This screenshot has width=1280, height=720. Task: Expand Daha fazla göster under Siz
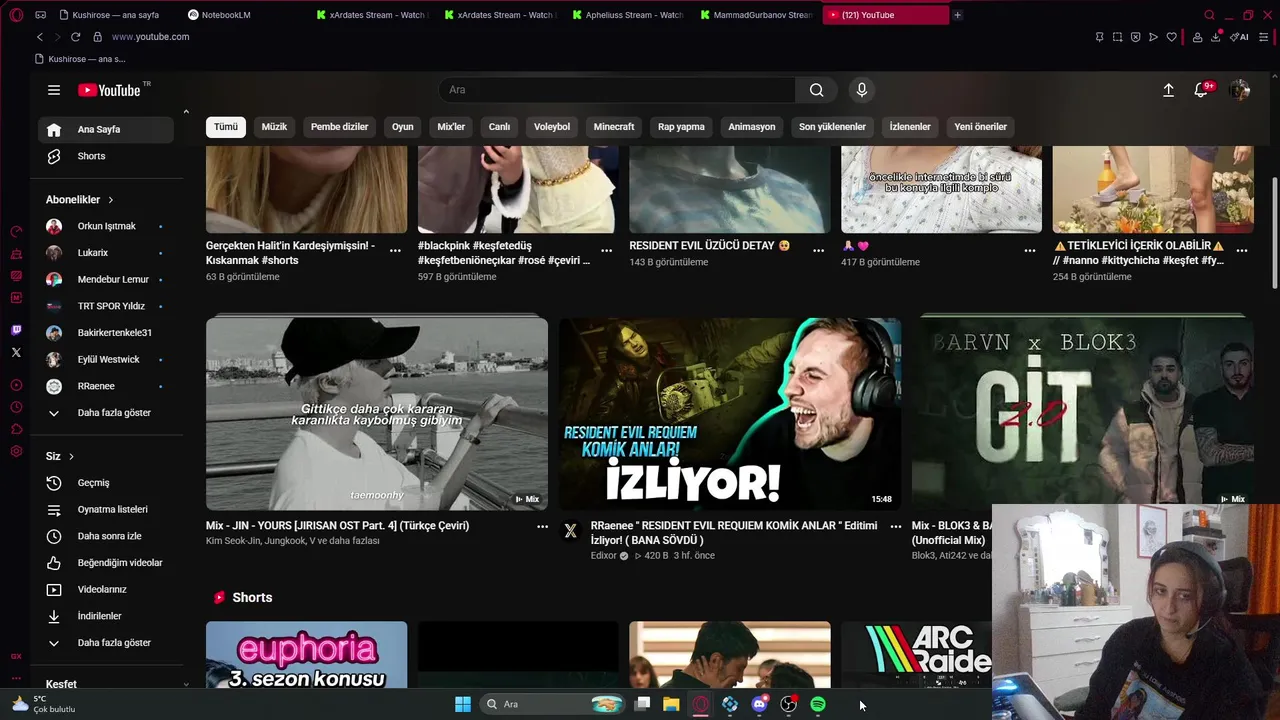point(106,643)
